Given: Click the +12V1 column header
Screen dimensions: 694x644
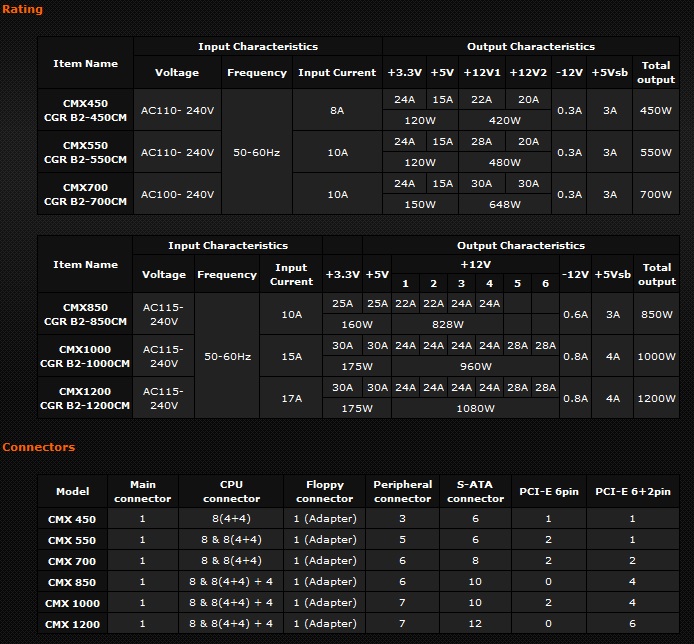Looking at the screenshot, I should pyautogui.click(x=482, y=73).
